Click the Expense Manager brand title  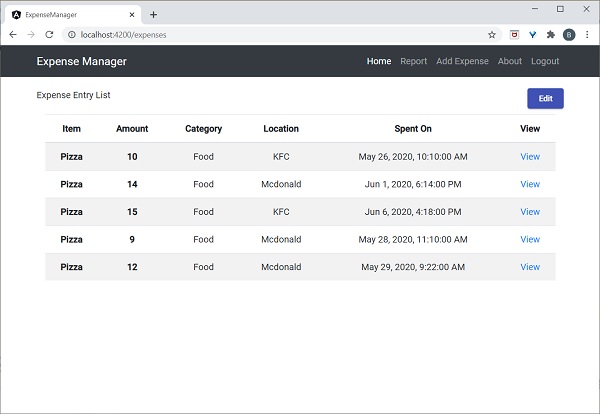click(82, 61)
